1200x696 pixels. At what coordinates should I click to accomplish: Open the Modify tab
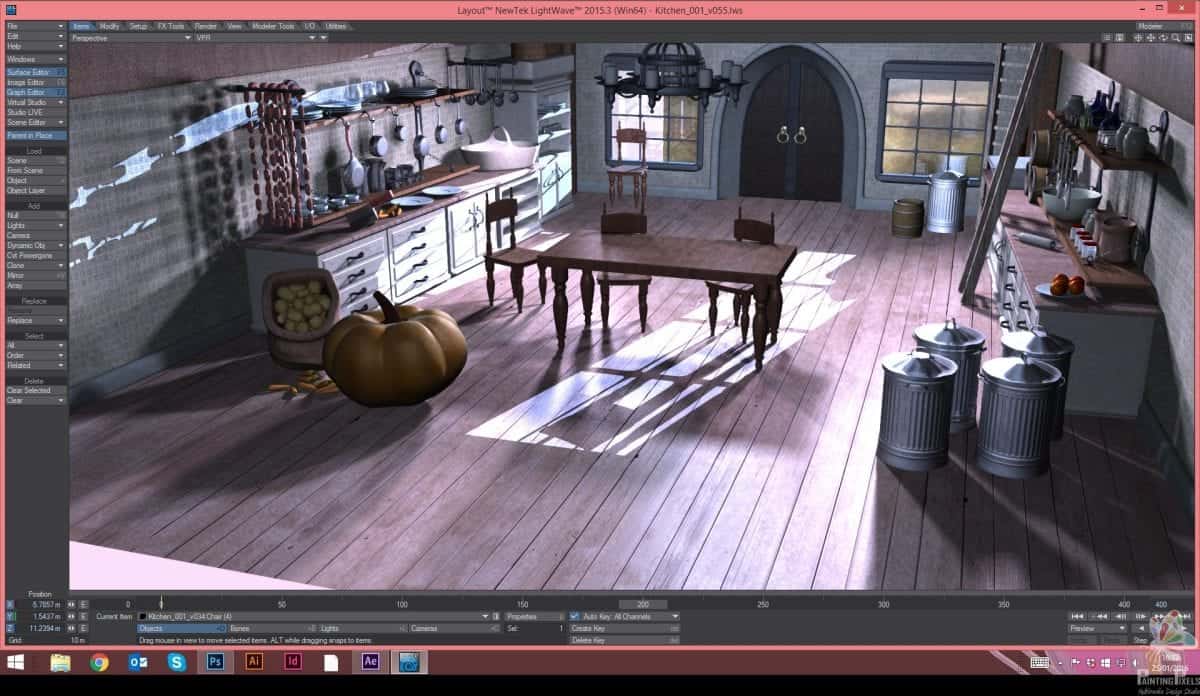(x=110, y=26)
